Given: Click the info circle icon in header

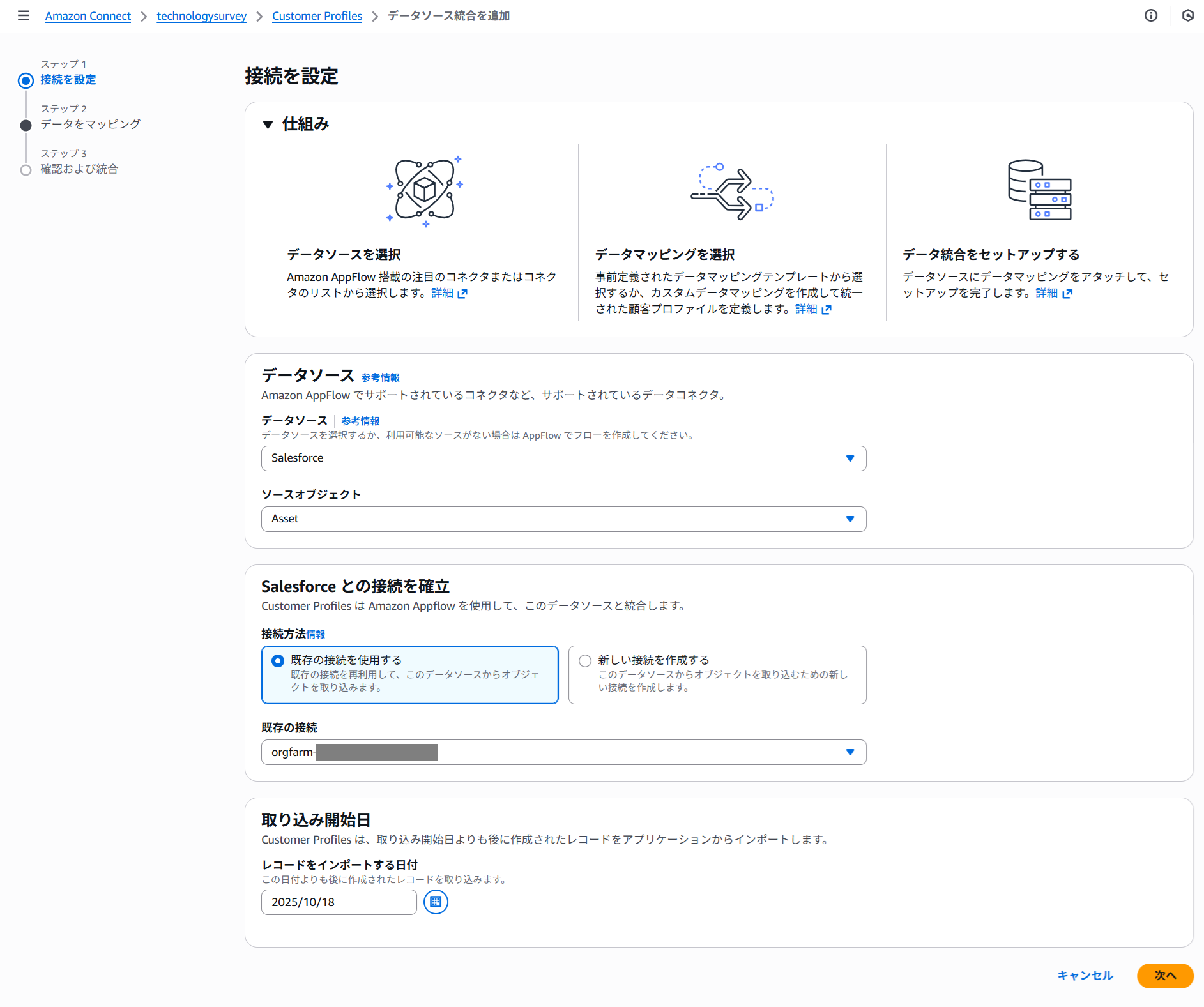Looking at the screenshot, I should pos(1150,15).
